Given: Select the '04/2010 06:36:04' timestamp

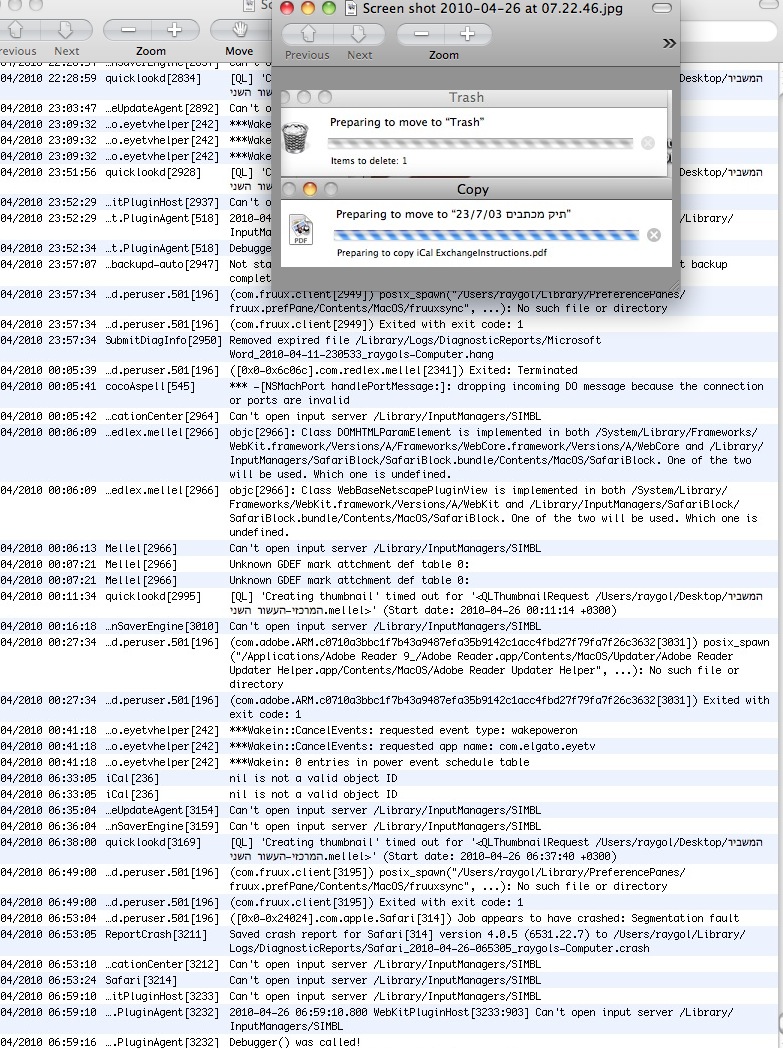Looking at the screenshot, I should click(x=48, y=826).
